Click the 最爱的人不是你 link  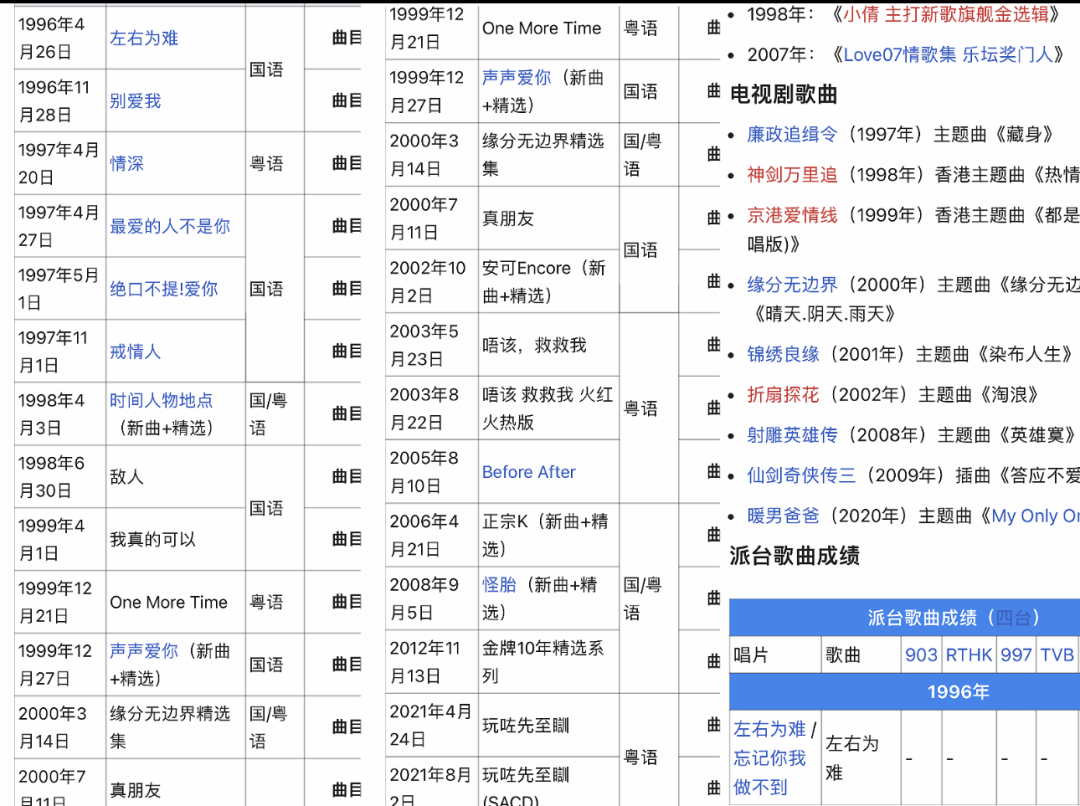tap(169, 226)
